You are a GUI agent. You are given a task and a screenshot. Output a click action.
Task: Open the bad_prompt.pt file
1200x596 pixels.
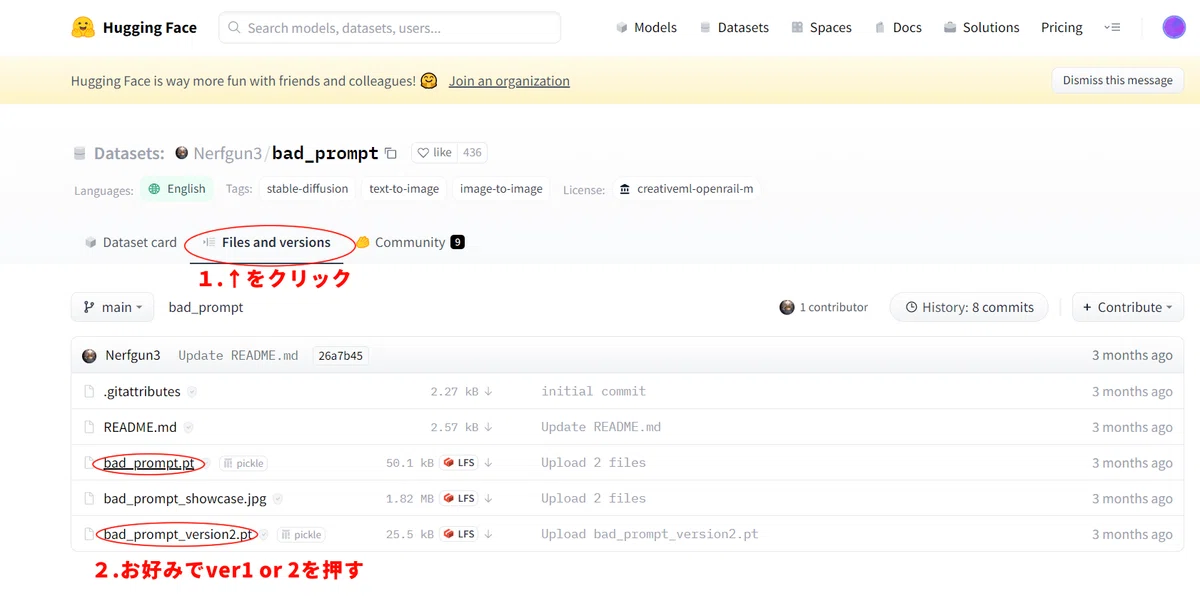[x=149, y=463]
